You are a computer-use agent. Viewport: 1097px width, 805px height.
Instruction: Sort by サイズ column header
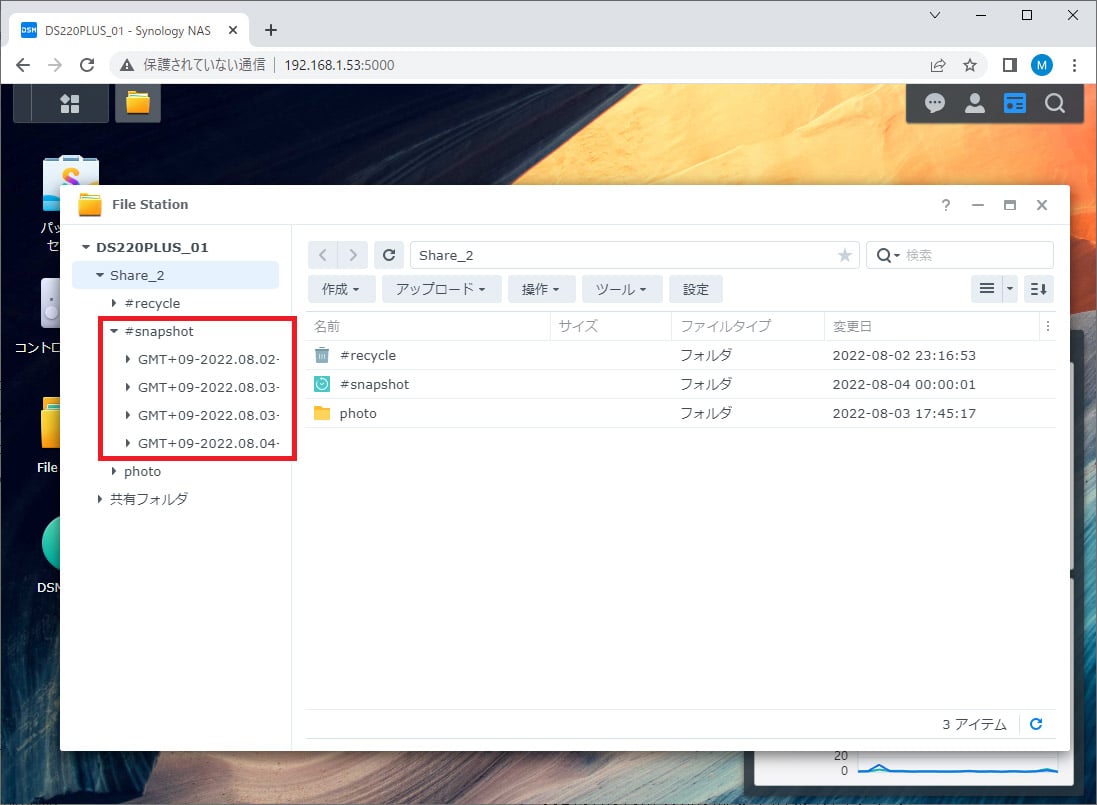click(x=611, y=326)
